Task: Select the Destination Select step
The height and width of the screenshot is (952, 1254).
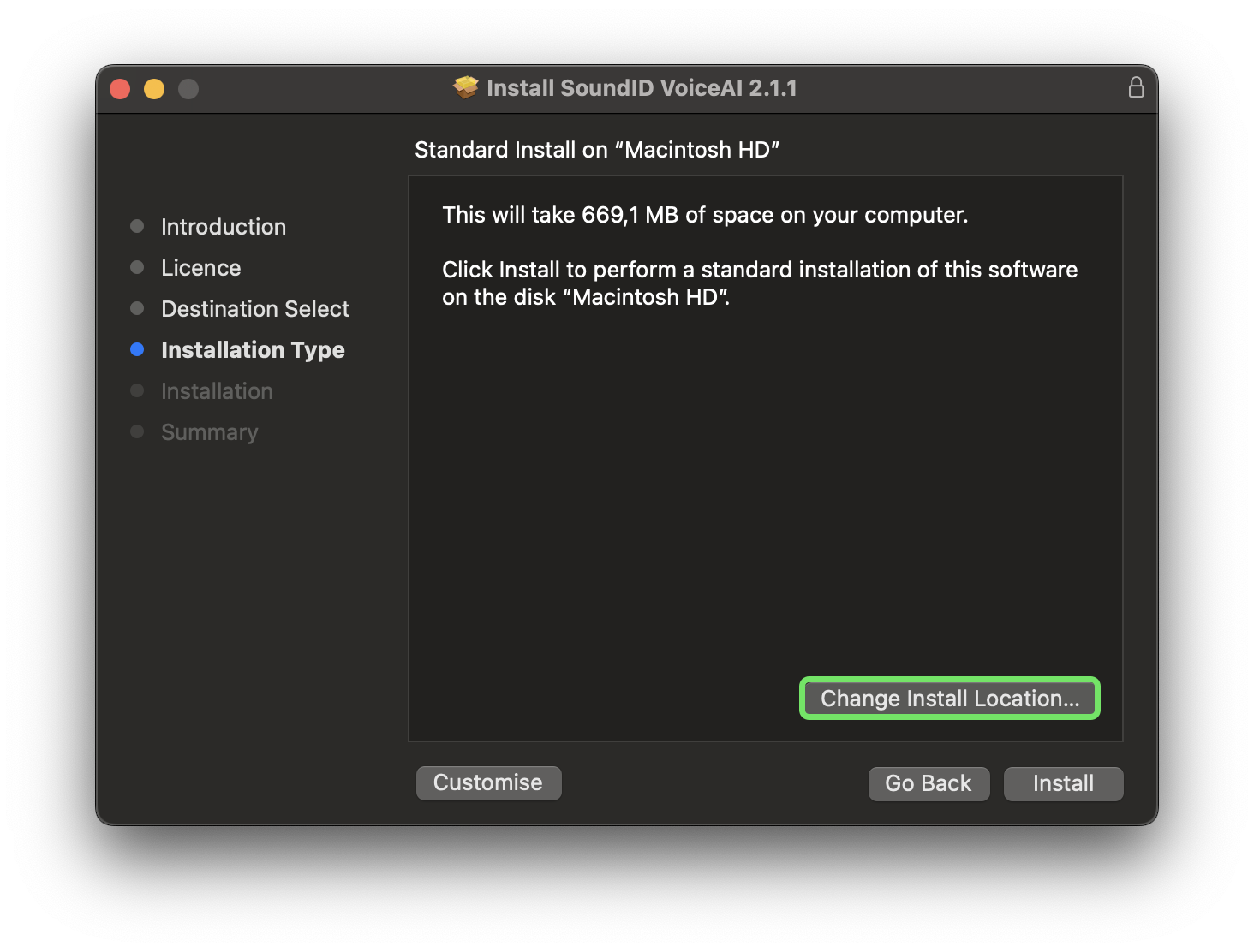Action: point(255,309)
